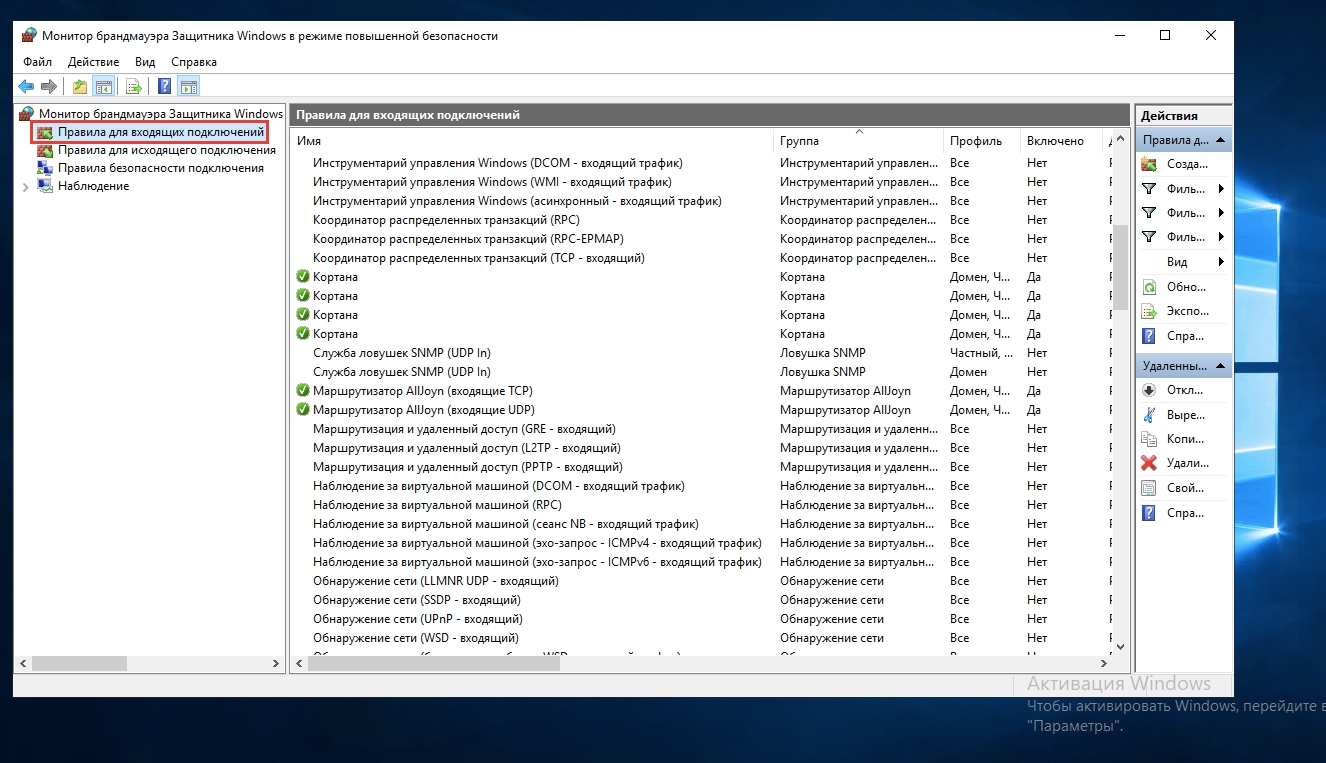Viewport: 1326px width, 763px height.
Task: Toggle console tree show/hide toolbar icon
Action: pos(103,86)
